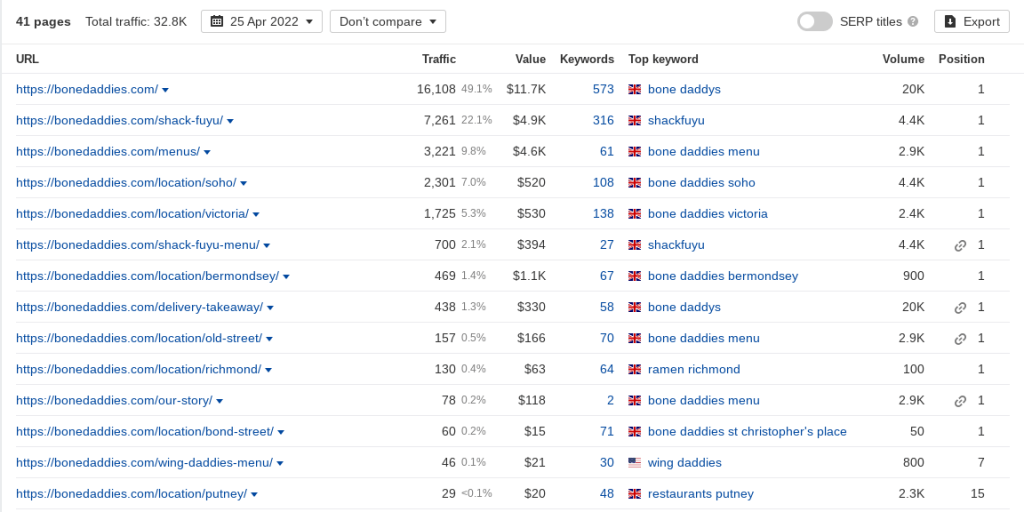The image size is (1024, 512).
Task: Expand dropdown arrow for bonedaddies.com homepage URL
Action: click(x=165, y=90)
